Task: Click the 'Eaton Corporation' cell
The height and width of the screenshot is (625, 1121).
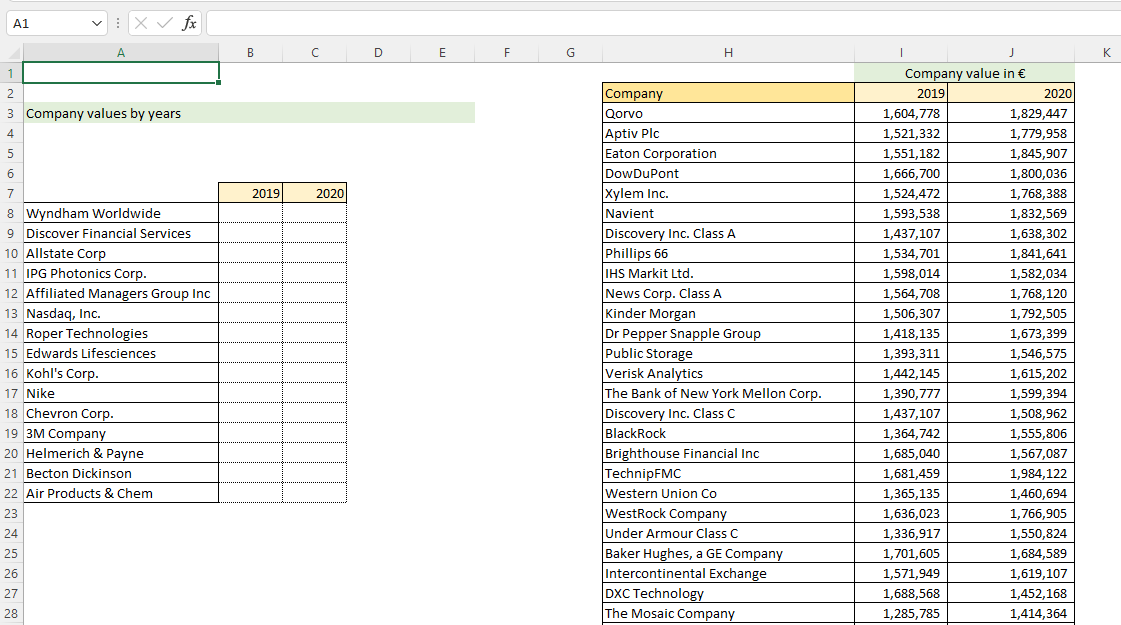Action: tap(728, 154)
